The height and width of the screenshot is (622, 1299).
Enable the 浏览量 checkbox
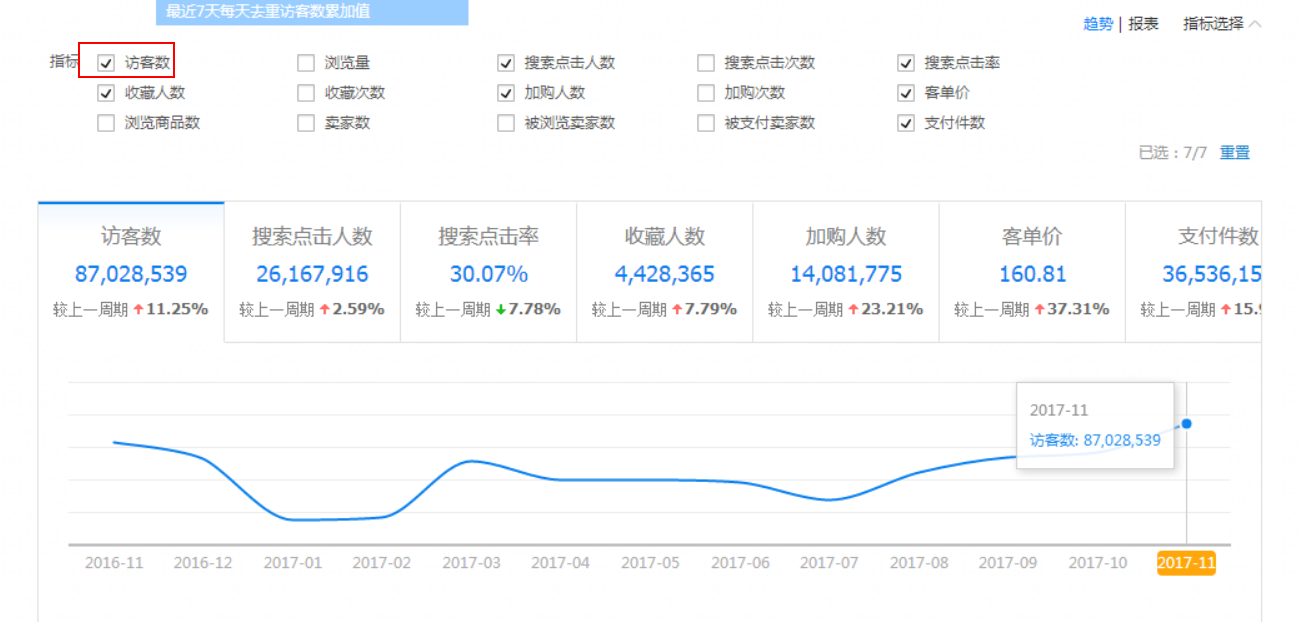coord(306,63)
